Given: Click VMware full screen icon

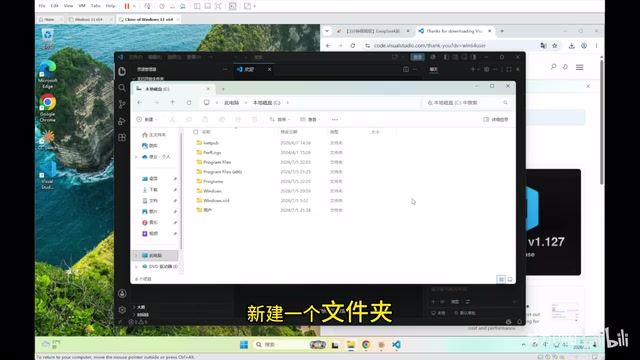Looking at the screenshot, I should pyautogui.click(x=218, y=6).
